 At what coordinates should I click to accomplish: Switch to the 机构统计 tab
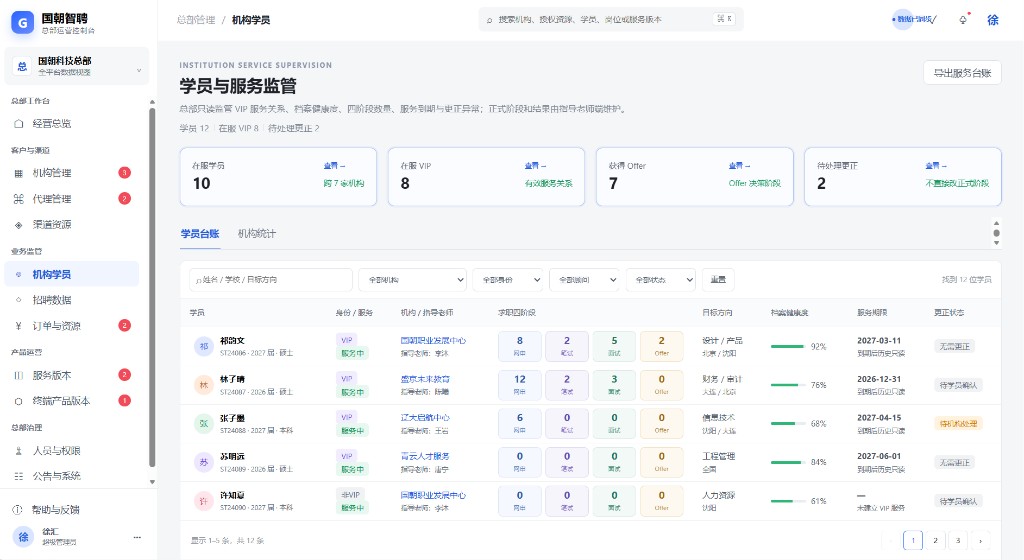(257, 234)
